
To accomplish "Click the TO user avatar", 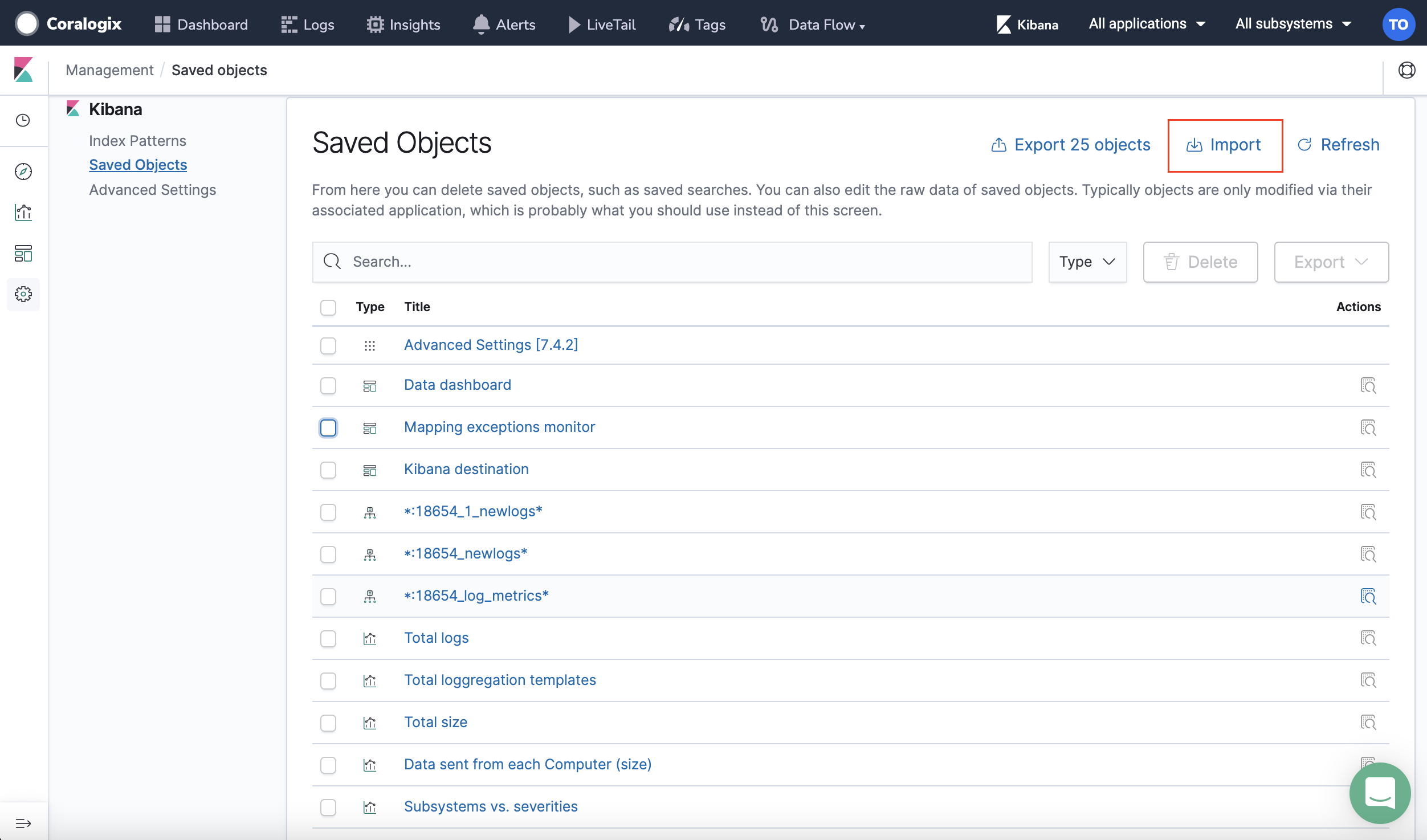I will click(1398, 25).
